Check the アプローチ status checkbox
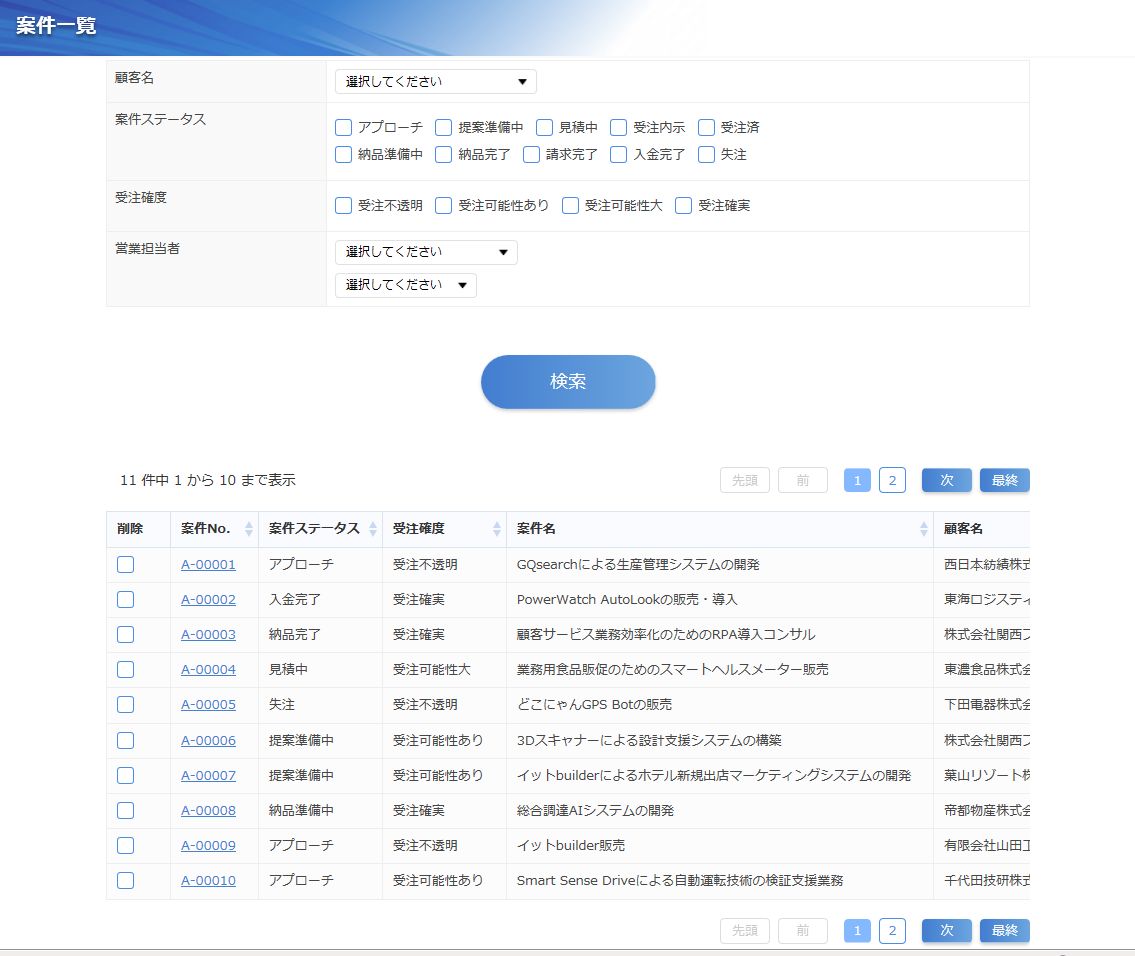 344,127
